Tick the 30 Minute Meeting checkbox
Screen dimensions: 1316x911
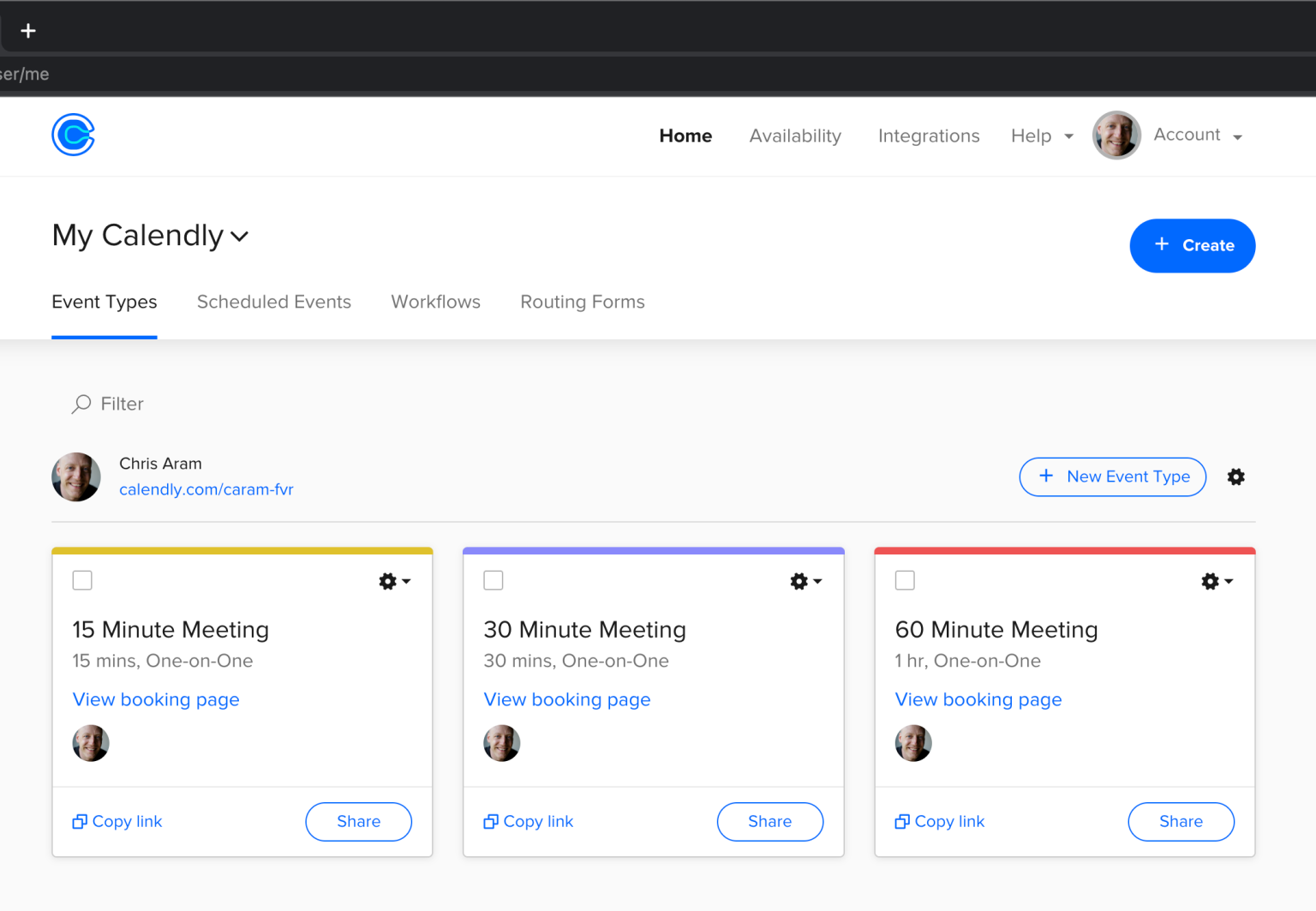point(493,580)
